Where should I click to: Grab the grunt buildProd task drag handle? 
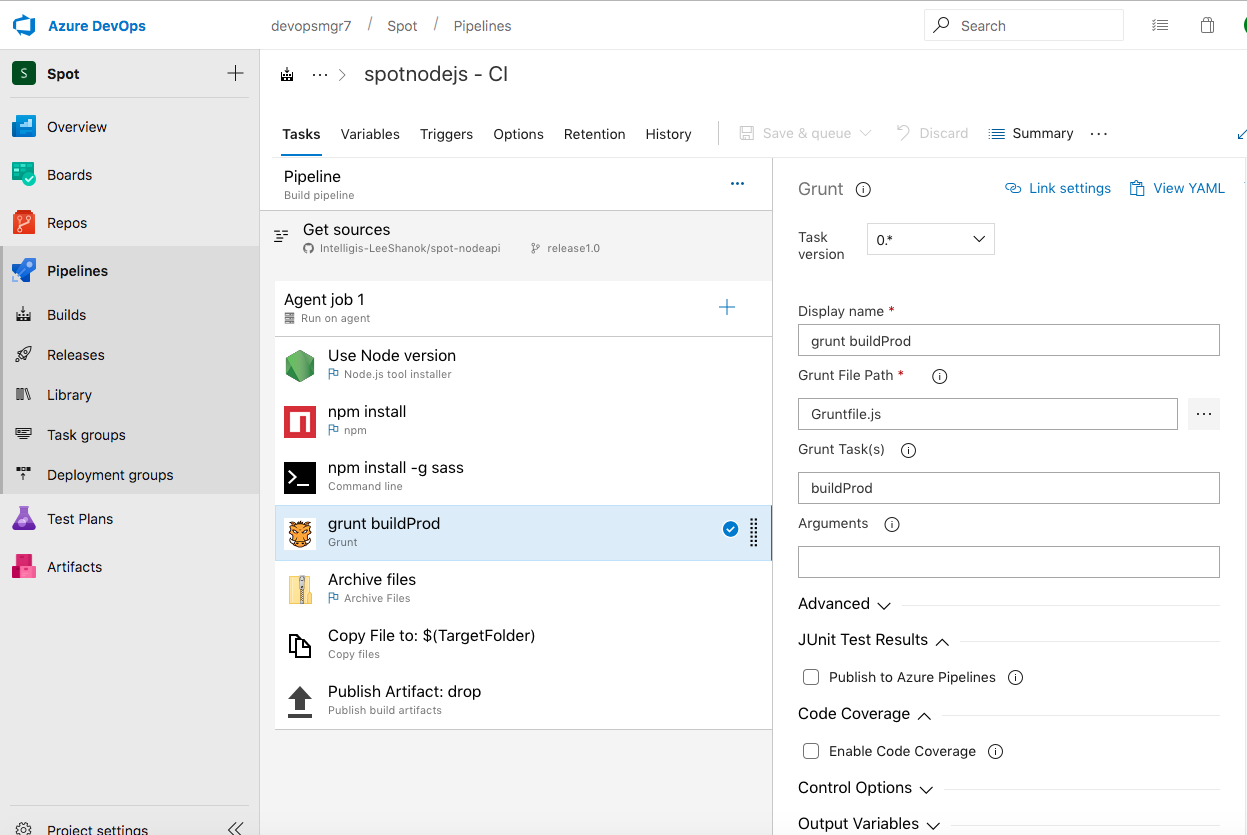754,533
